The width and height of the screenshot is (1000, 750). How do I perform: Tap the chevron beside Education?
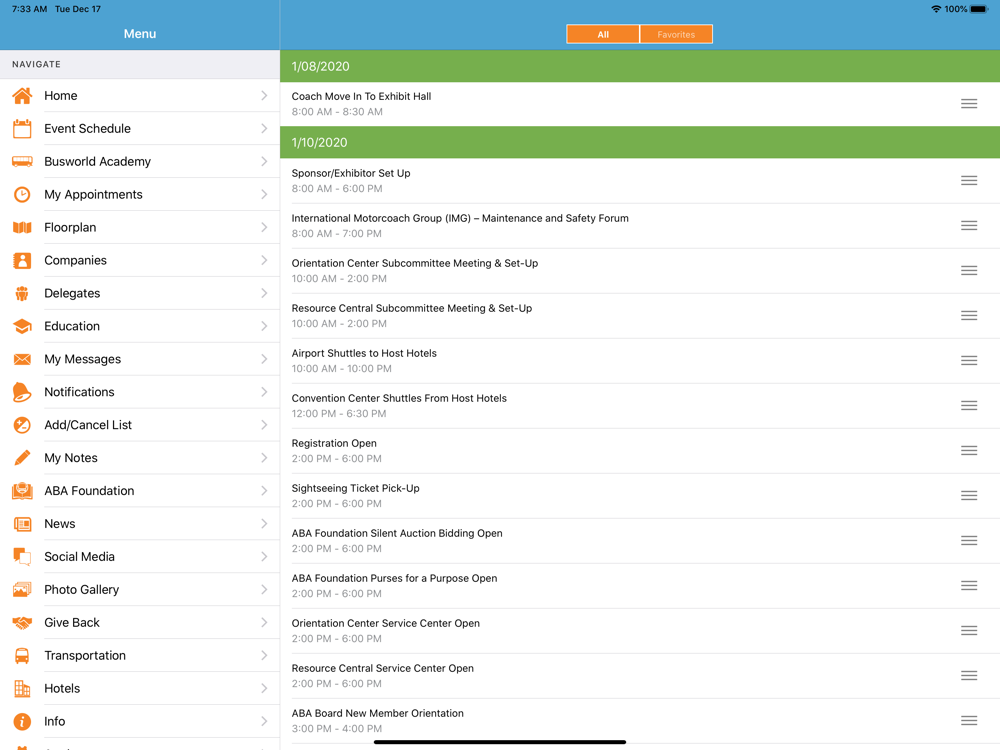264,327
